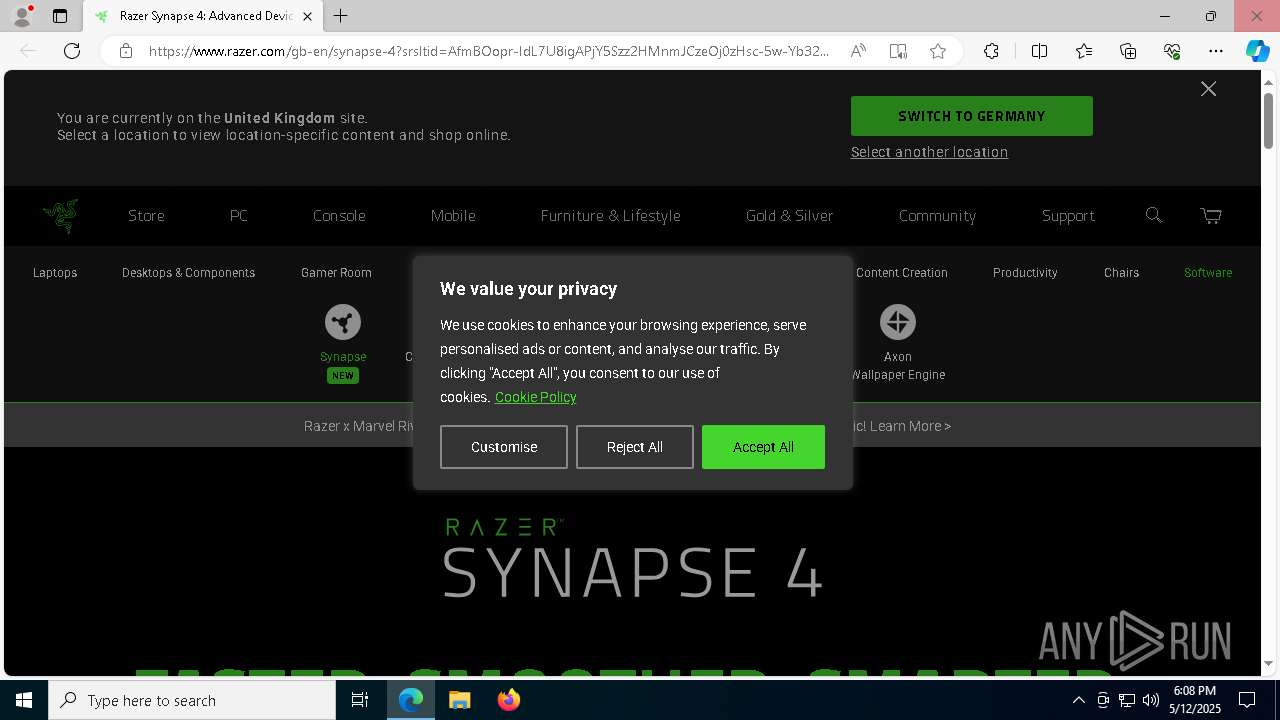Select the Software category
The height and width of the screenshot is (720, 1280).
1208,273
